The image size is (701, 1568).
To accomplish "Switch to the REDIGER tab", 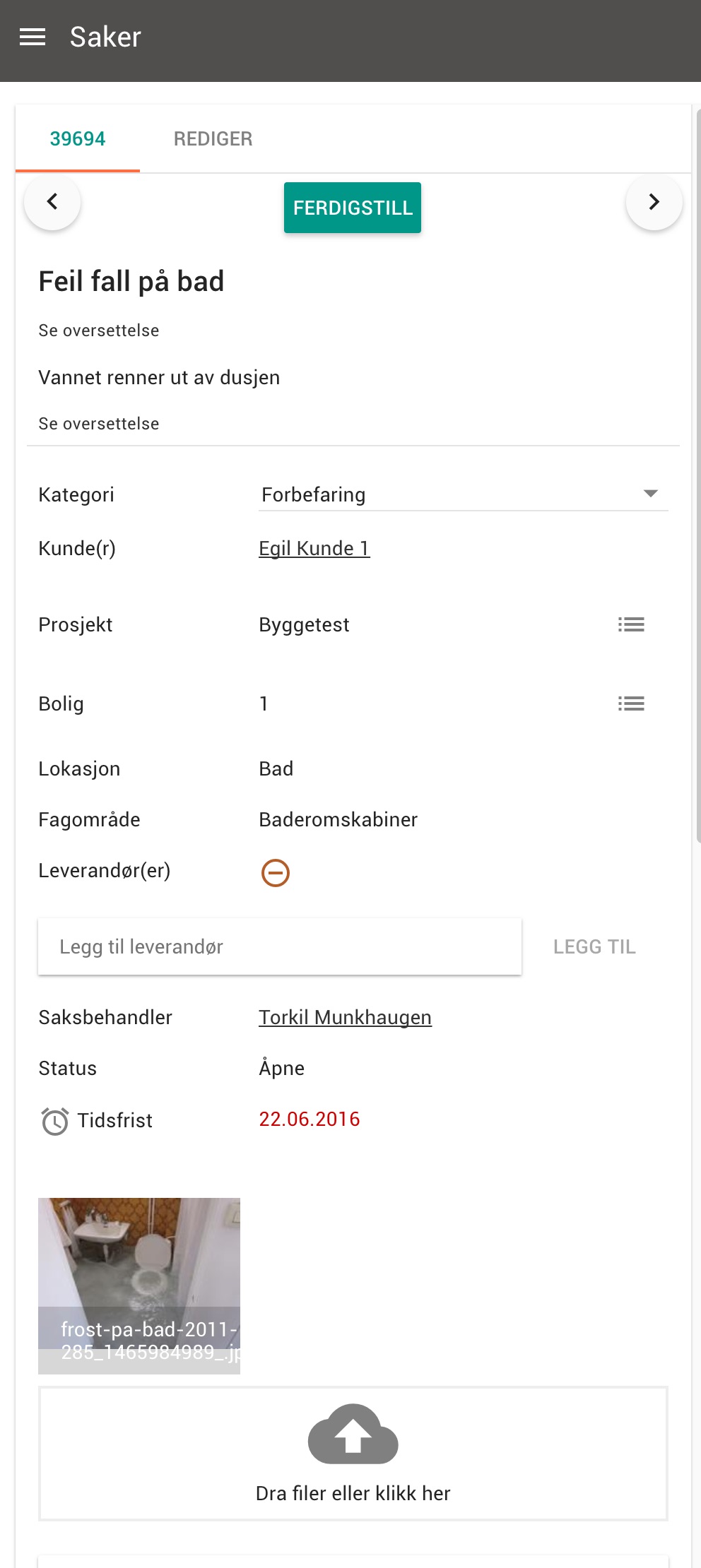I will tap(213, 138).
